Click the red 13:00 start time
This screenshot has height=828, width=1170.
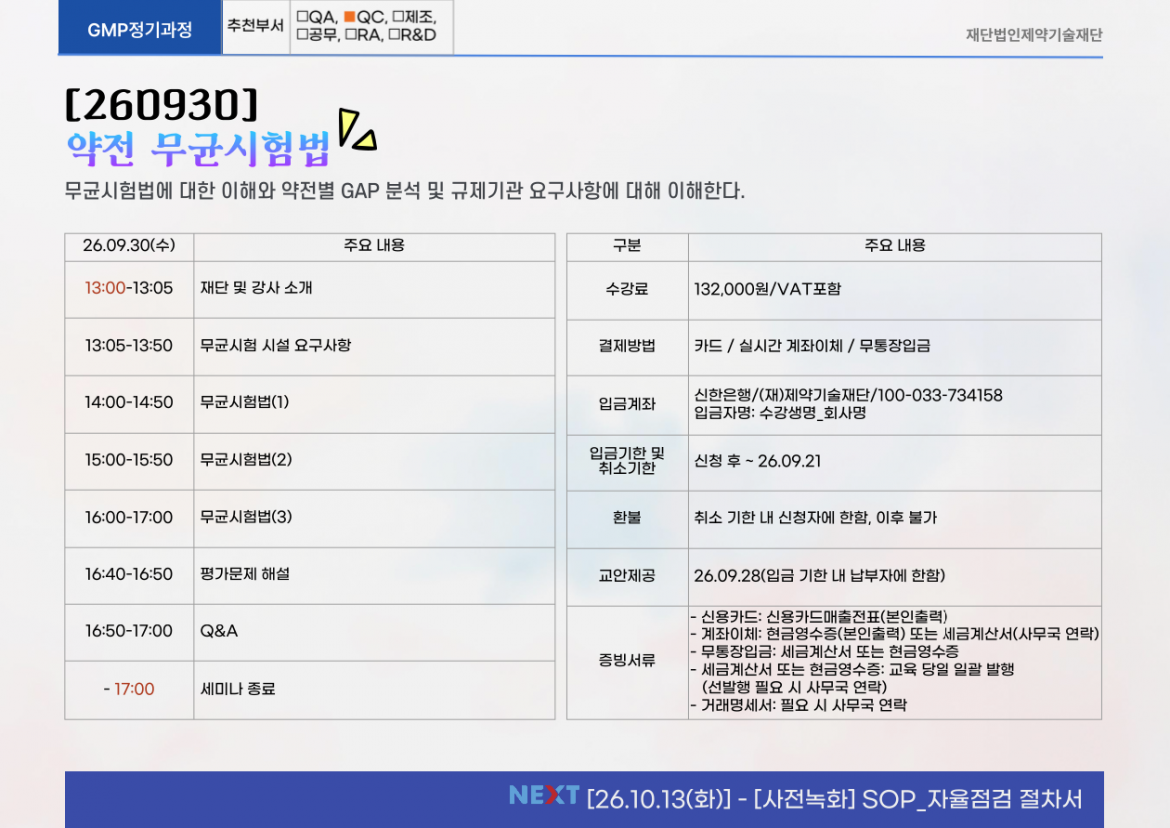point(104,288)
